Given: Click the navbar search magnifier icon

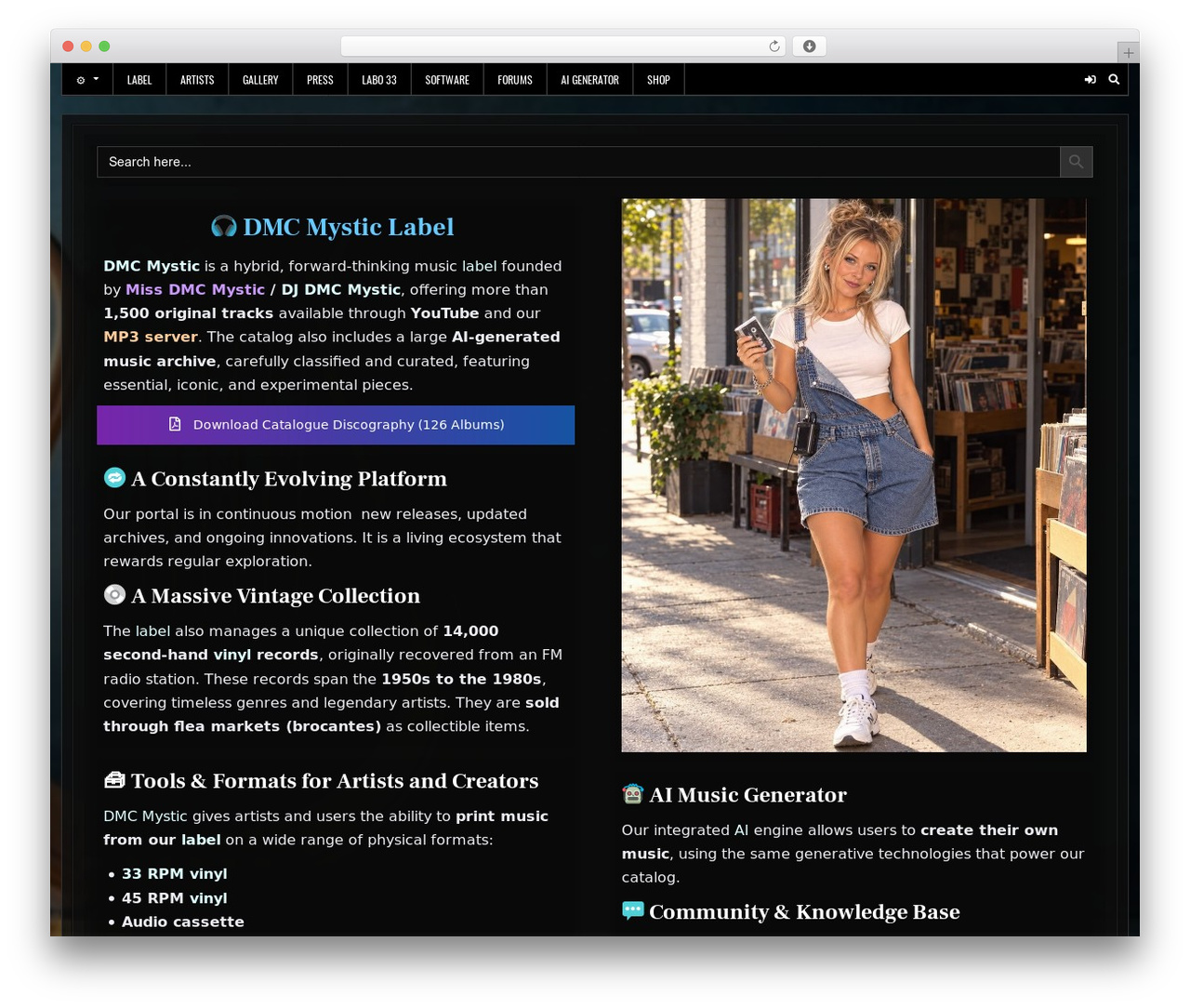Looking at the screenshot, I should 1114,80.
